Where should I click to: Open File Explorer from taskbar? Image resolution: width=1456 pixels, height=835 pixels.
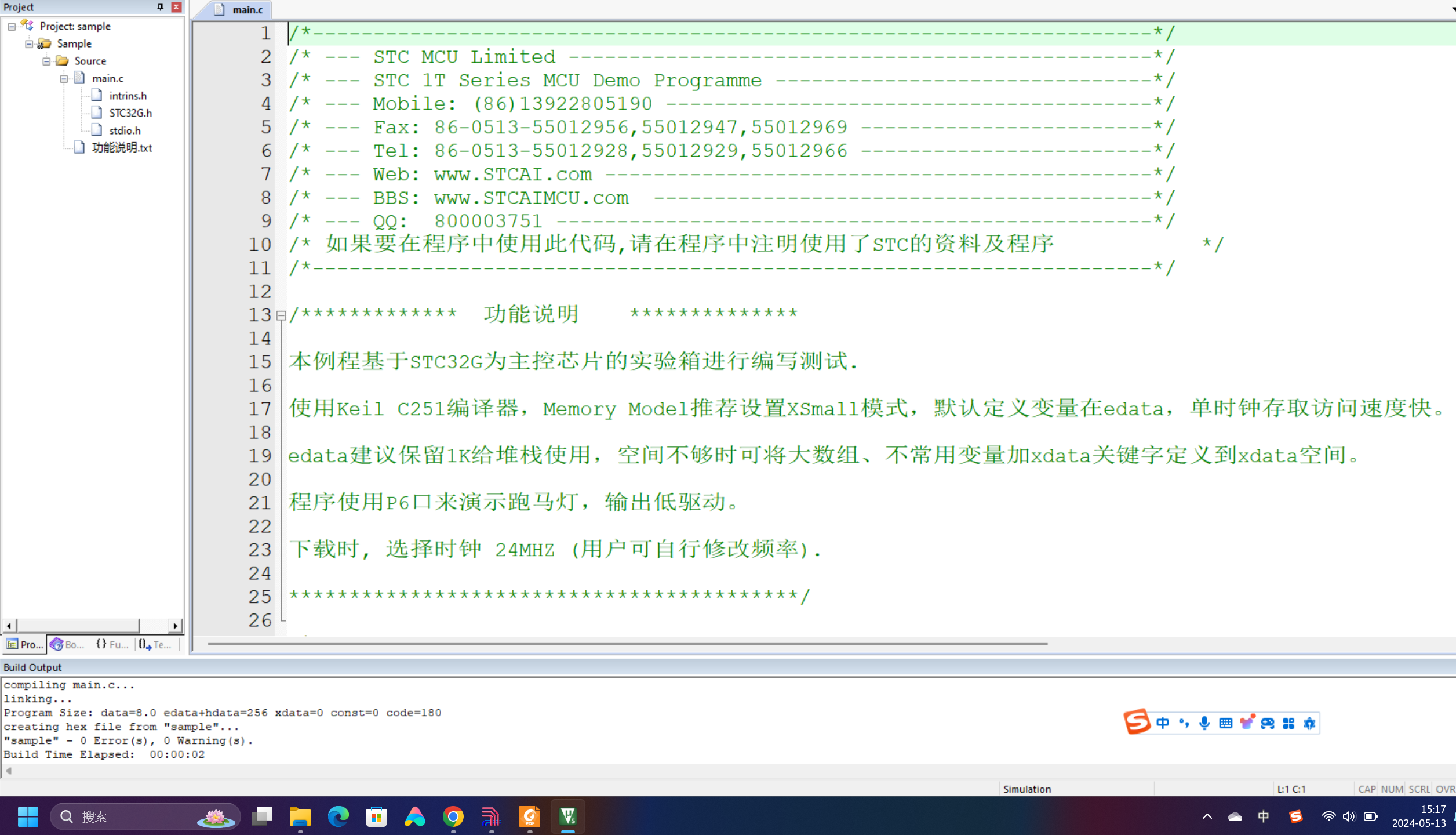click(x=300, y=816)
